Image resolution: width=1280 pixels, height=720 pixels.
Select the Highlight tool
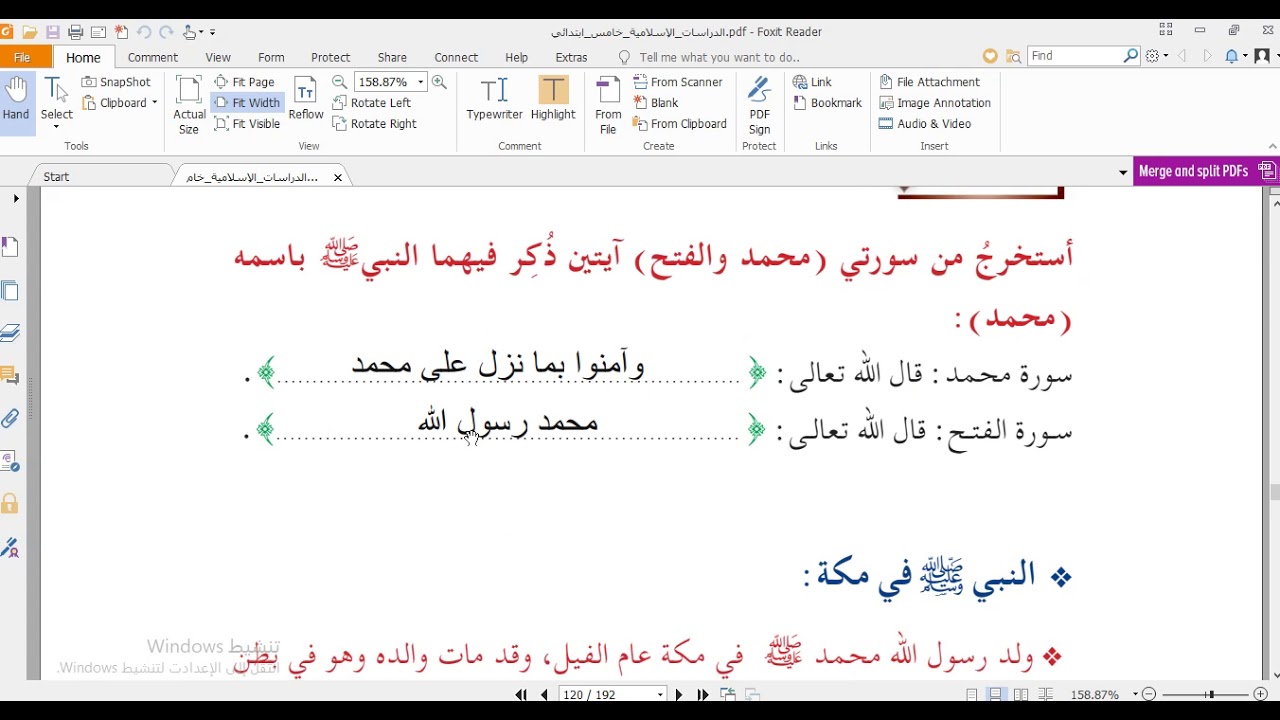click(x=553, y=99)
